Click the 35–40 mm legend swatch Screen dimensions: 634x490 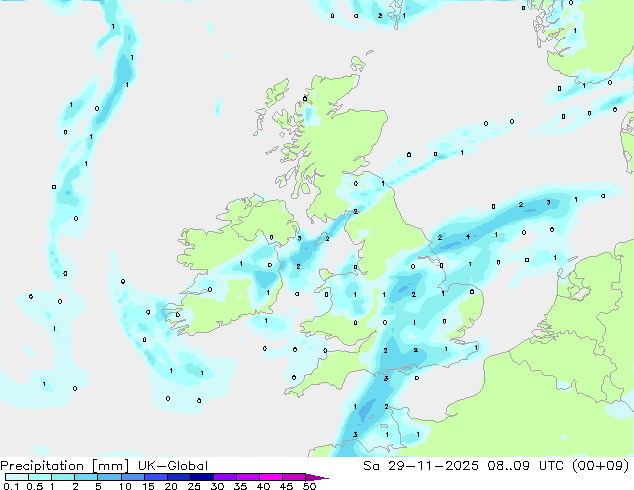(248, 477)
